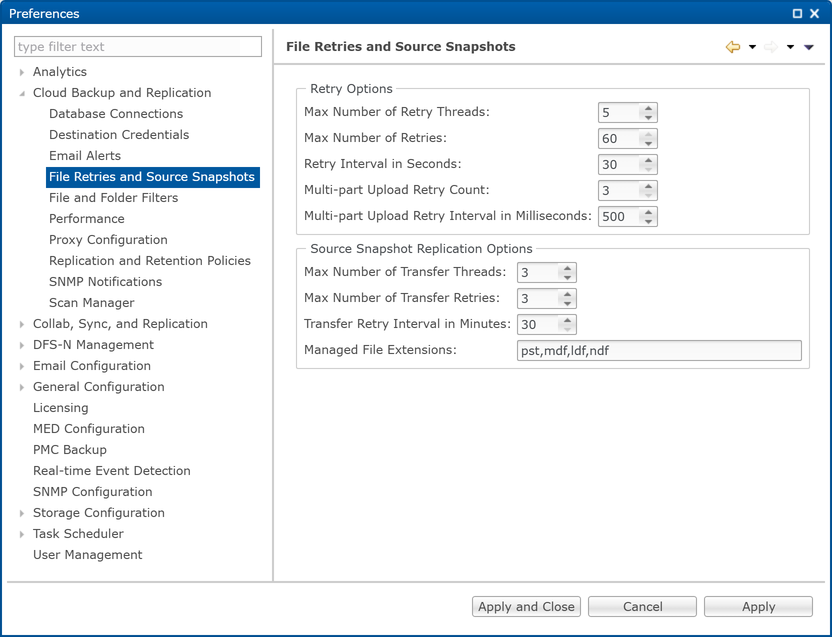832x637 pixels.
Task: Click the Transfer Retry Interval in Minutes field
Action: pos(538,324)
